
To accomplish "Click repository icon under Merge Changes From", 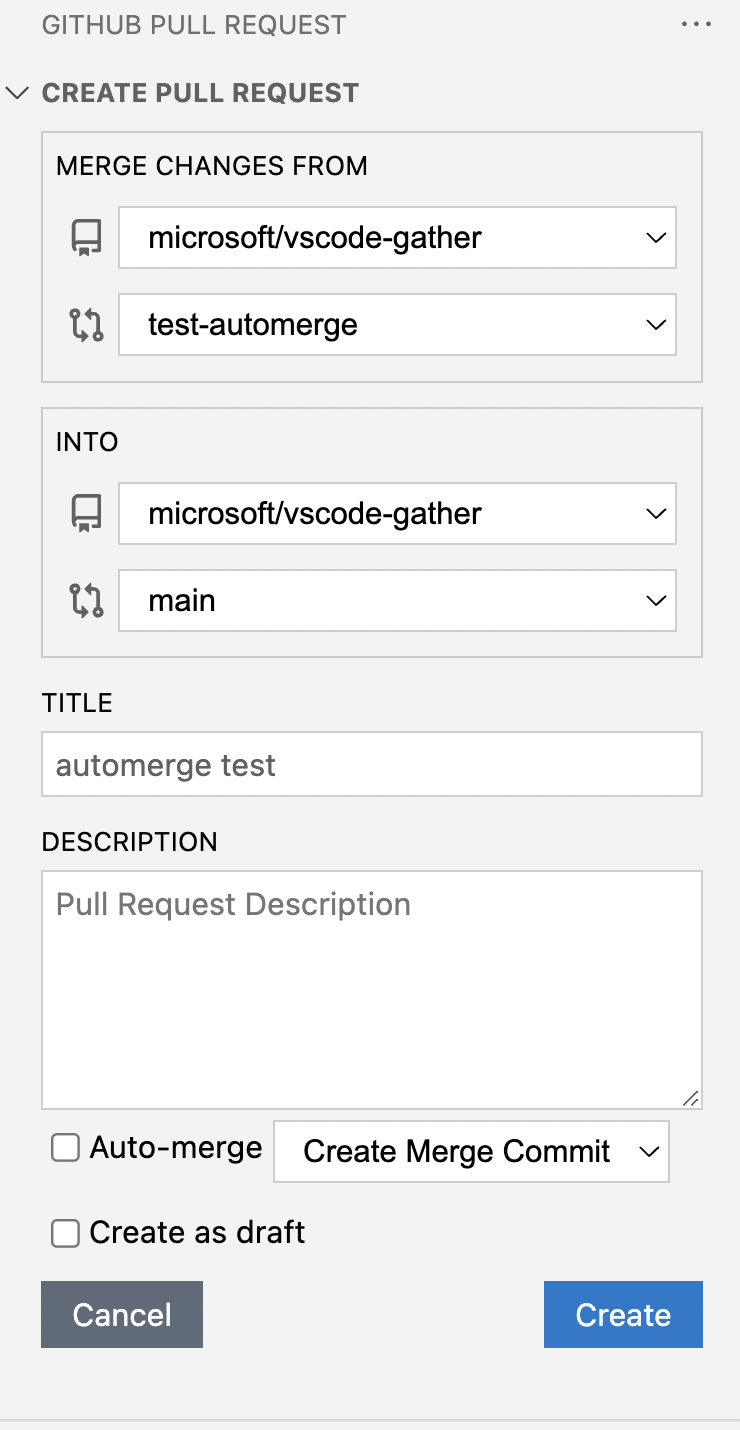I will [x=86, y=238].
